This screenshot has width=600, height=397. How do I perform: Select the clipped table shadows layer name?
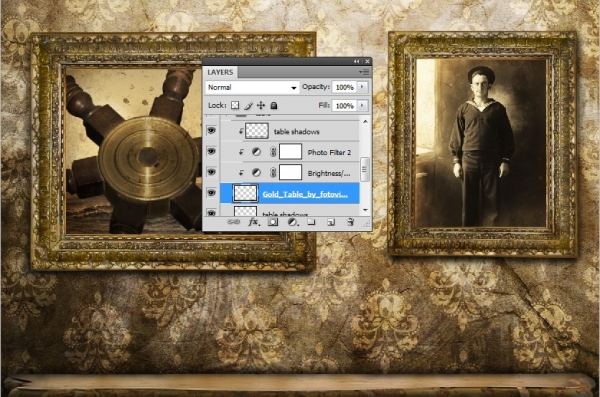click(x=297, y=132)
